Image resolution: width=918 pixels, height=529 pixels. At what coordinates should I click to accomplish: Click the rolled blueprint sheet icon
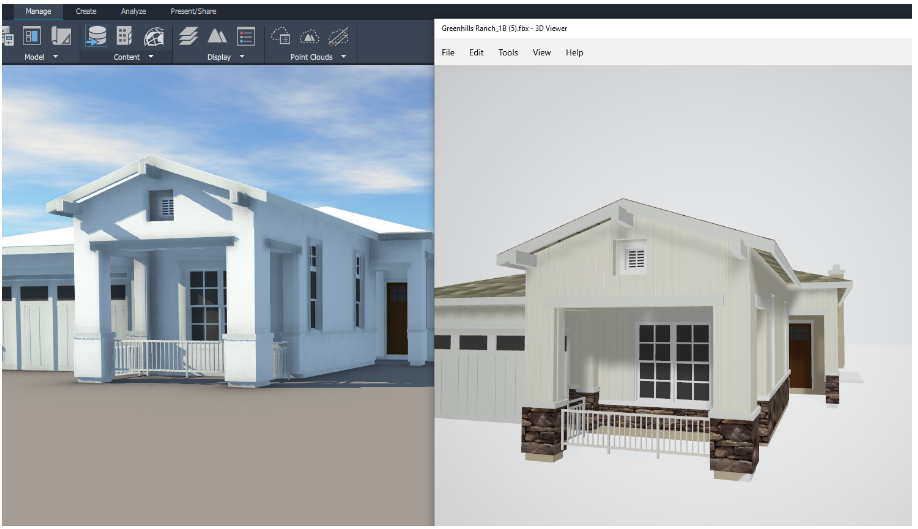pos(61,36)
